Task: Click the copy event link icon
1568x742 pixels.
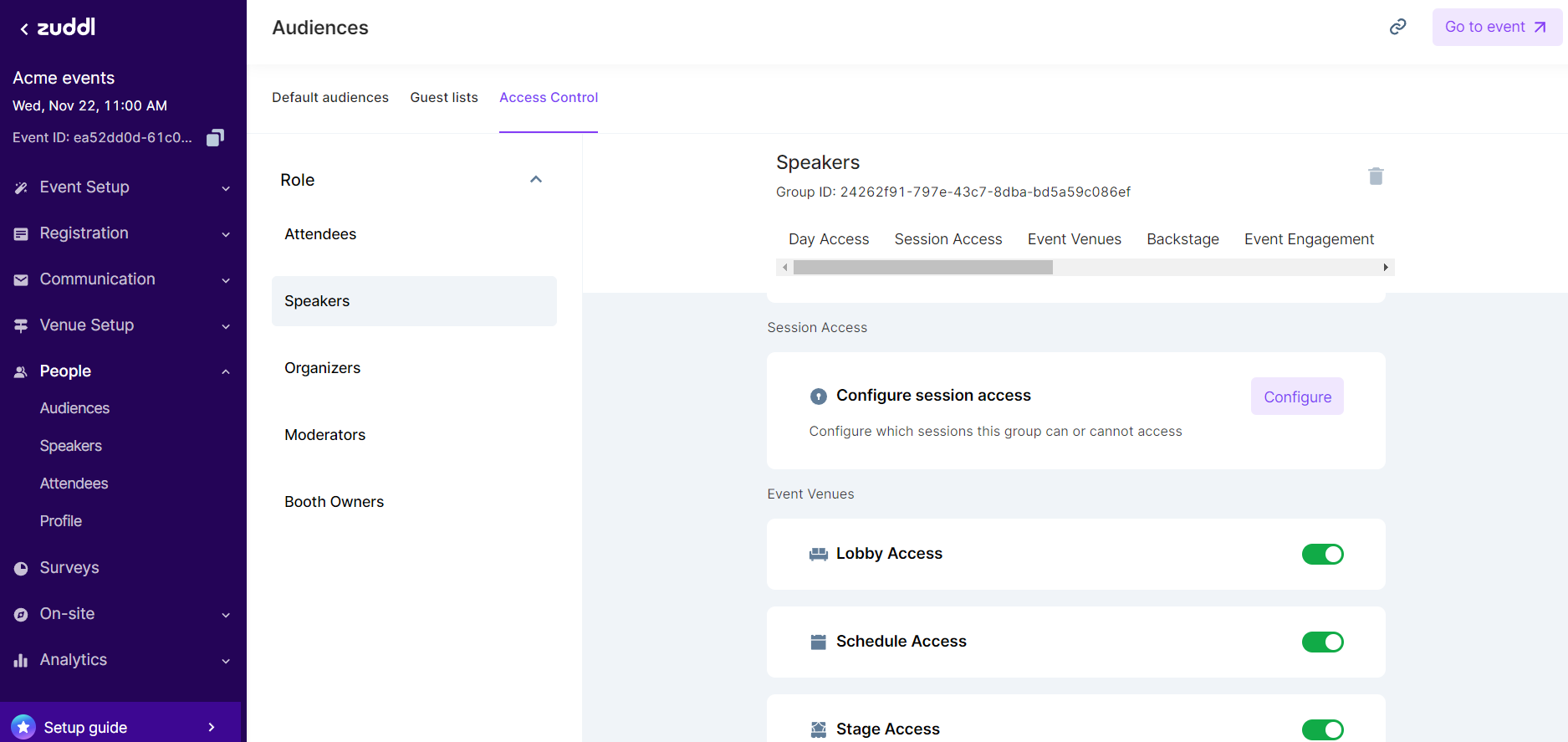Action: (1397, 27)
